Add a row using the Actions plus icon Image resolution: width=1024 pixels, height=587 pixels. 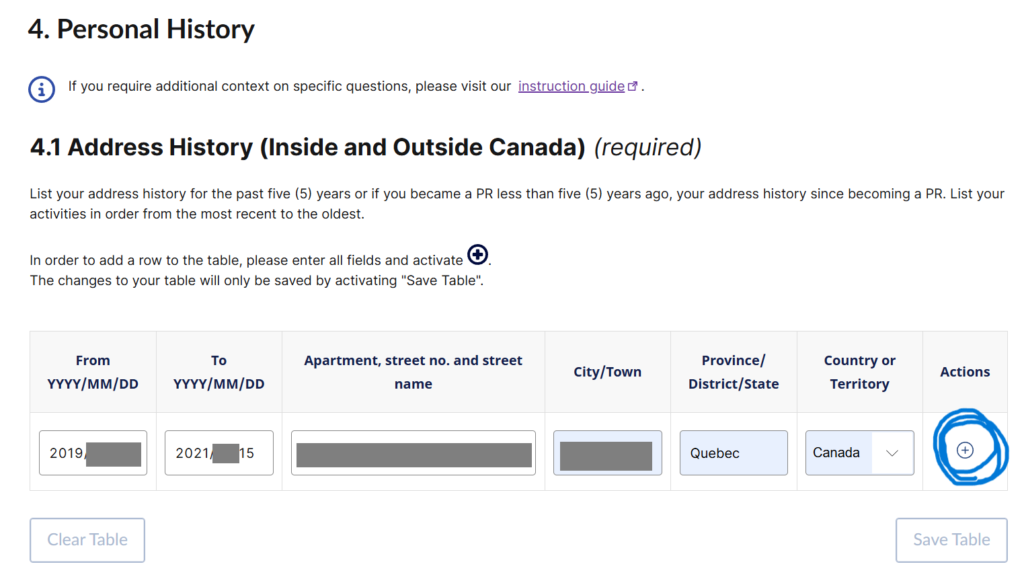(x=965, y=450)
